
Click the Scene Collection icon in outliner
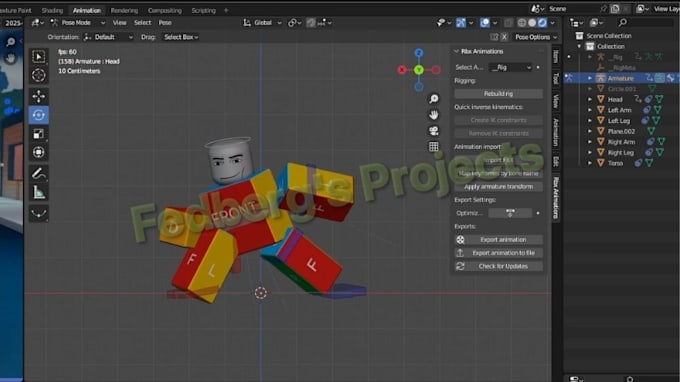[x=579, y=36]
